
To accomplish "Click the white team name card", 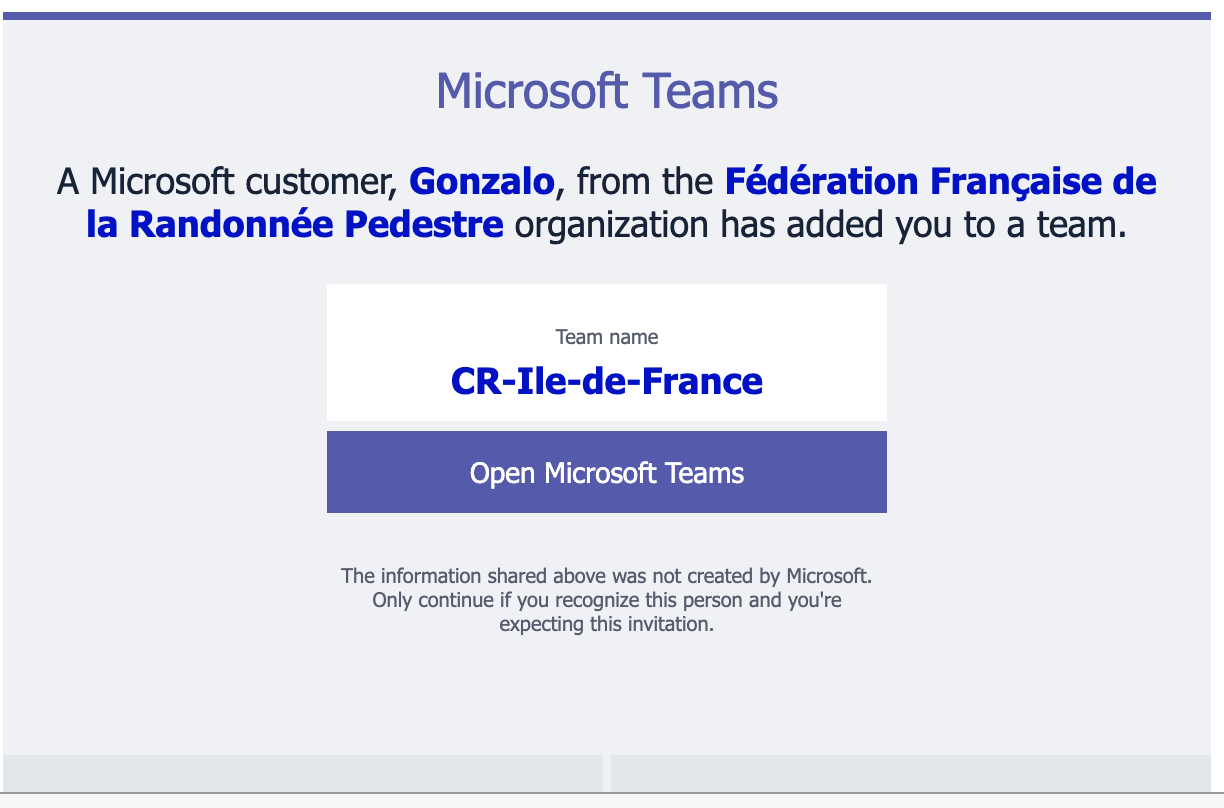I will (x=606, y=352).
